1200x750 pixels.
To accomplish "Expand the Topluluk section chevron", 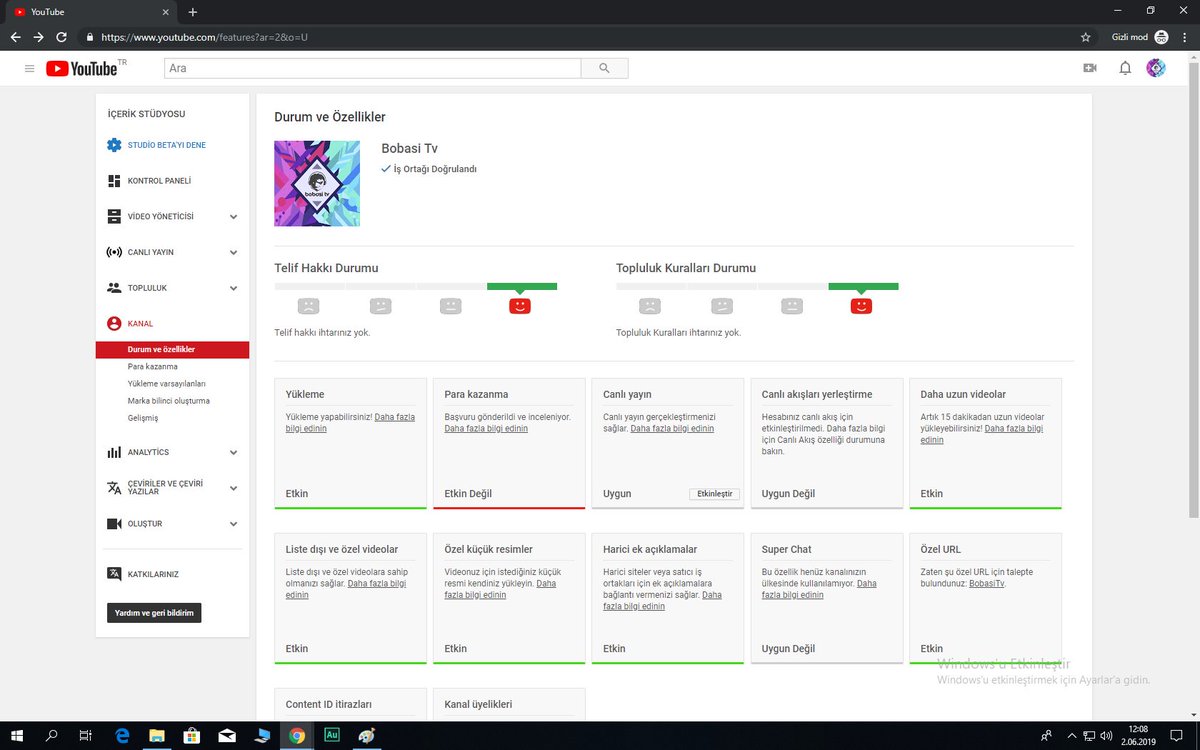I will [233, 288].
